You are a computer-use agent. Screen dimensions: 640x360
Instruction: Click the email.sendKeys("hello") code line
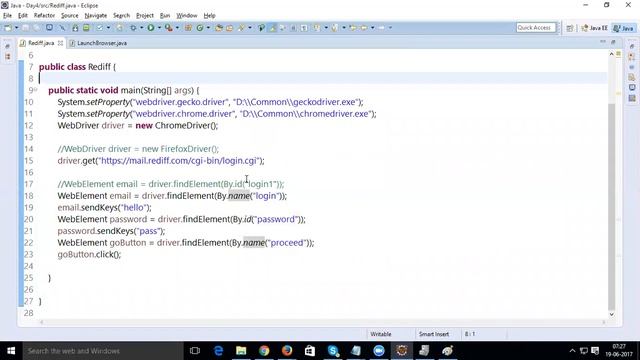(104, 207)
